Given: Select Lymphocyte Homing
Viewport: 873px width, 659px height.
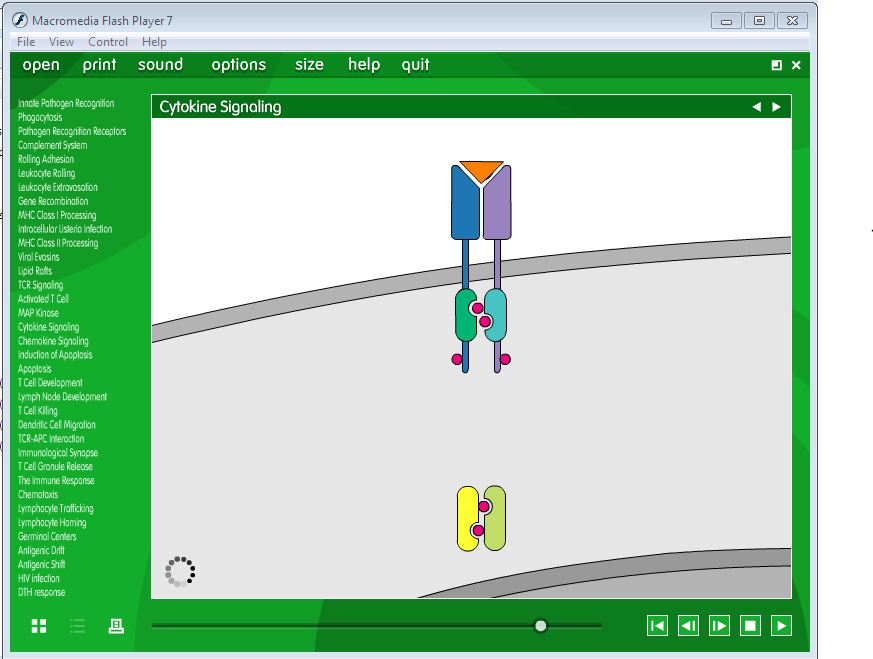Looking at the screenshot, I should click(52, 523).
